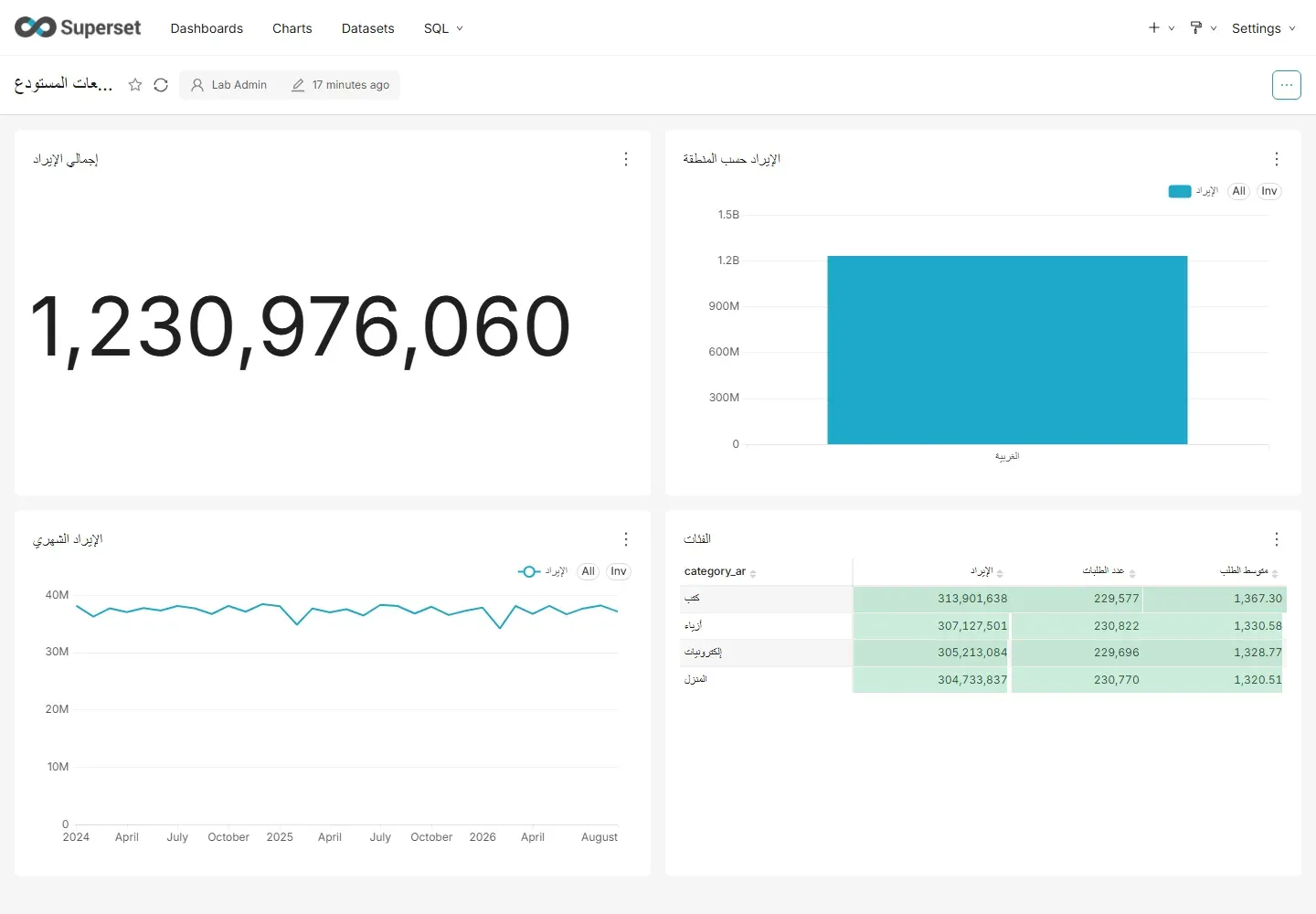Select the table cell 230,822
Image resolution: width=1316 pixels, height=914 pixels.
pos(1077,626)
